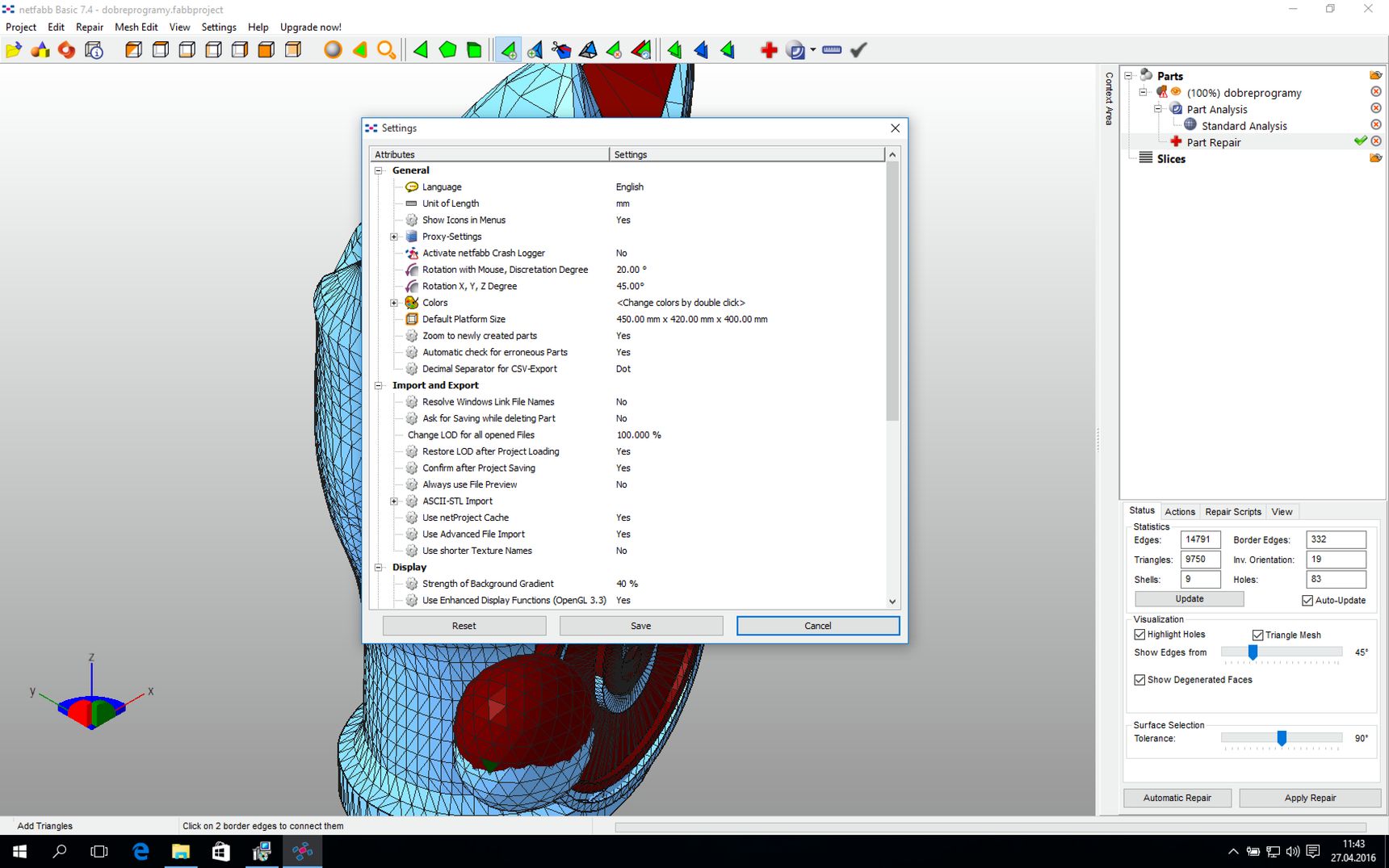The width and height of the screenshot is (1389, 868).
Task: Collapse the General settings group
Action: click(379, 170)
